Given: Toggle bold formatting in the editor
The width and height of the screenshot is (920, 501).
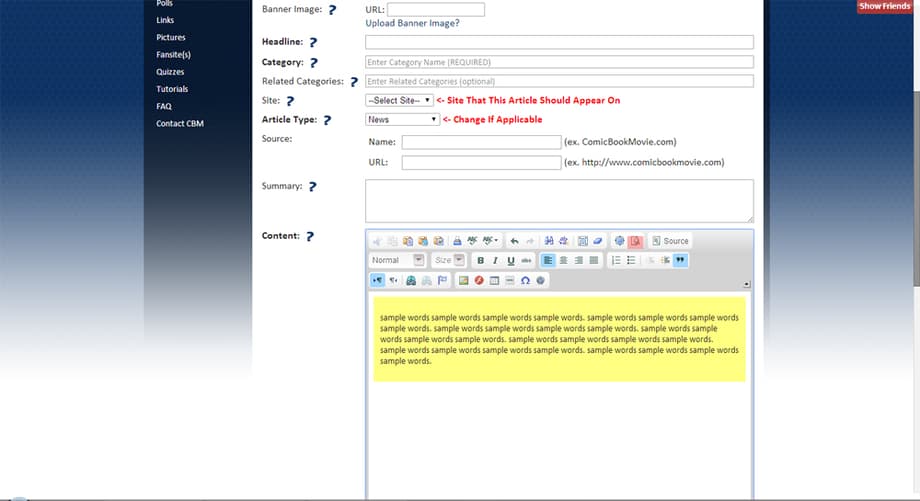Looking at the screenshot, I should point(480,260).
